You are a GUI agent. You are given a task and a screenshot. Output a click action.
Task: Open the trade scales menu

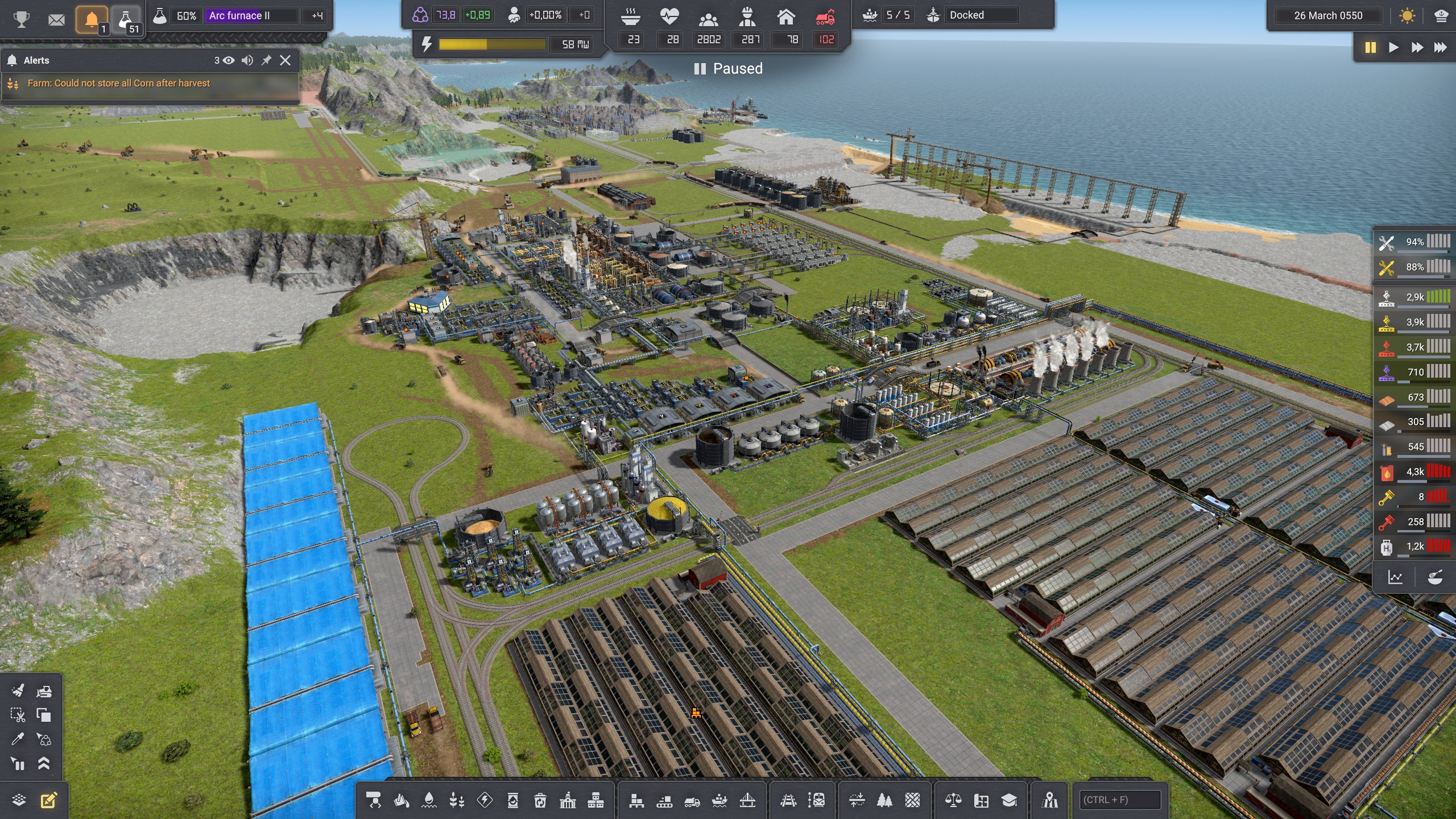pos(953,801)
